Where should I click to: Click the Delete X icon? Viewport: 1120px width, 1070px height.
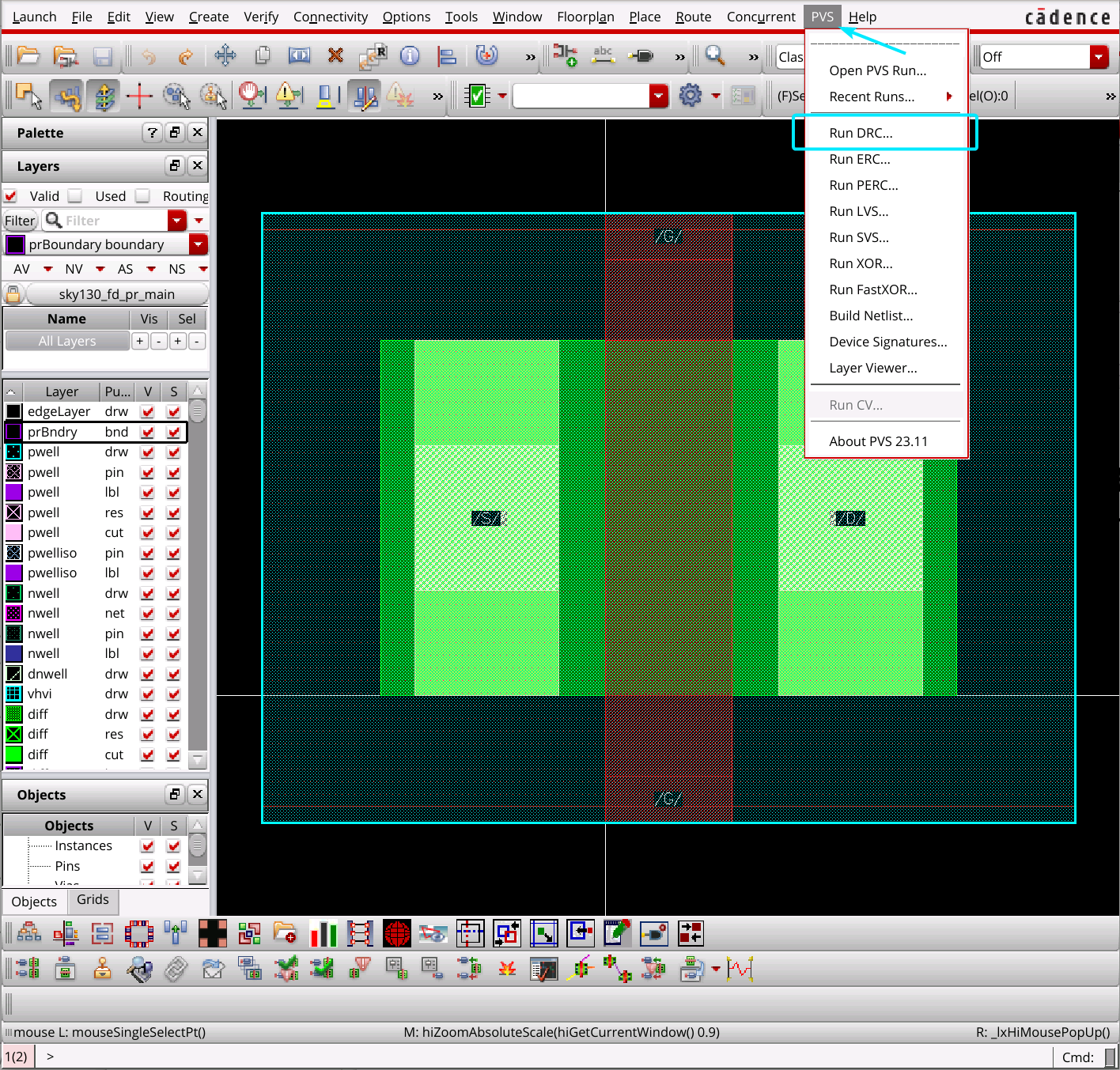point(335,55)
